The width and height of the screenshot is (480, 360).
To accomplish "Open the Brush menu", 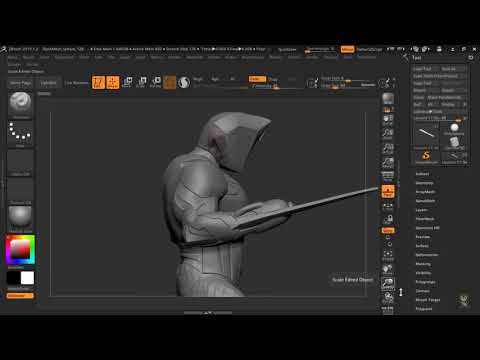I will (28, 57).
